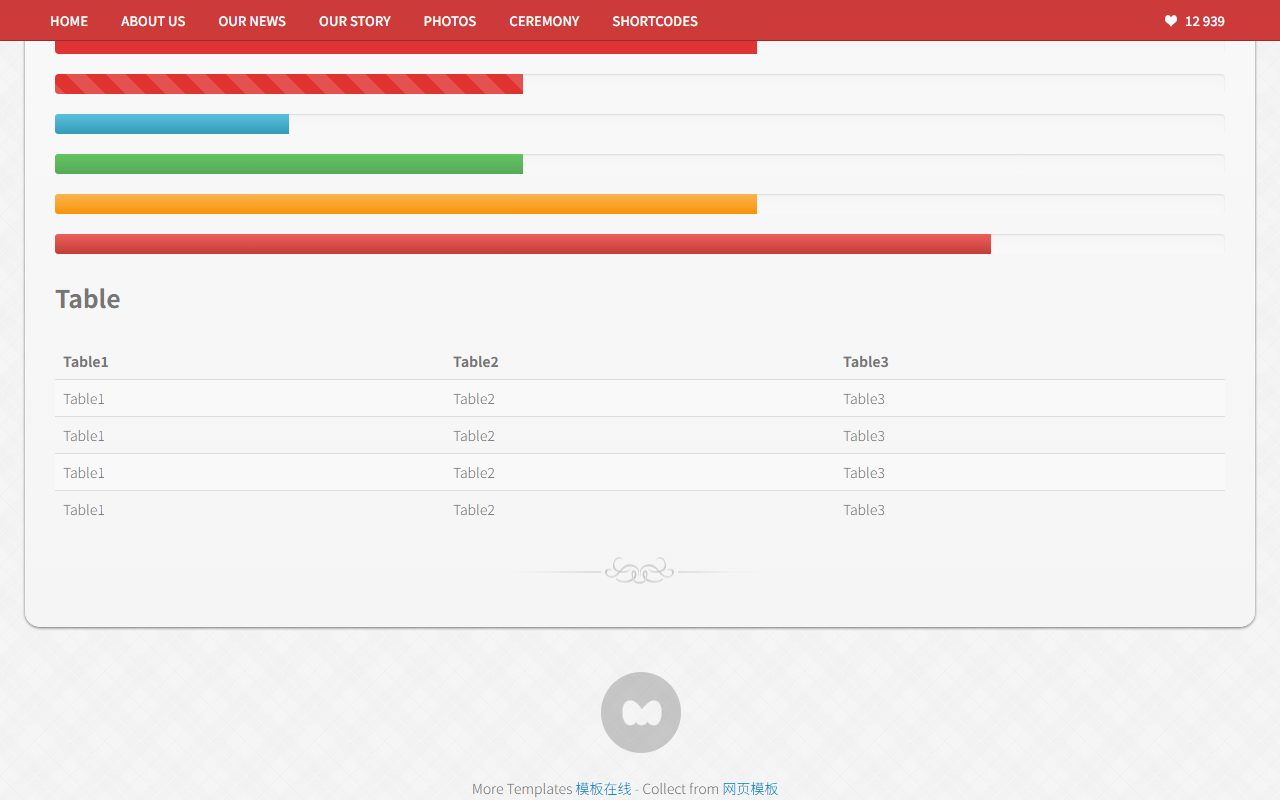
Task: Click the heart likes icon
Action: 1171,21
